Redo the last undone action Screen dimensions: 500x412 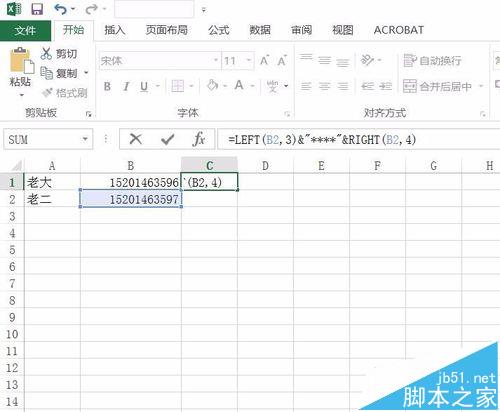(91, 9)
